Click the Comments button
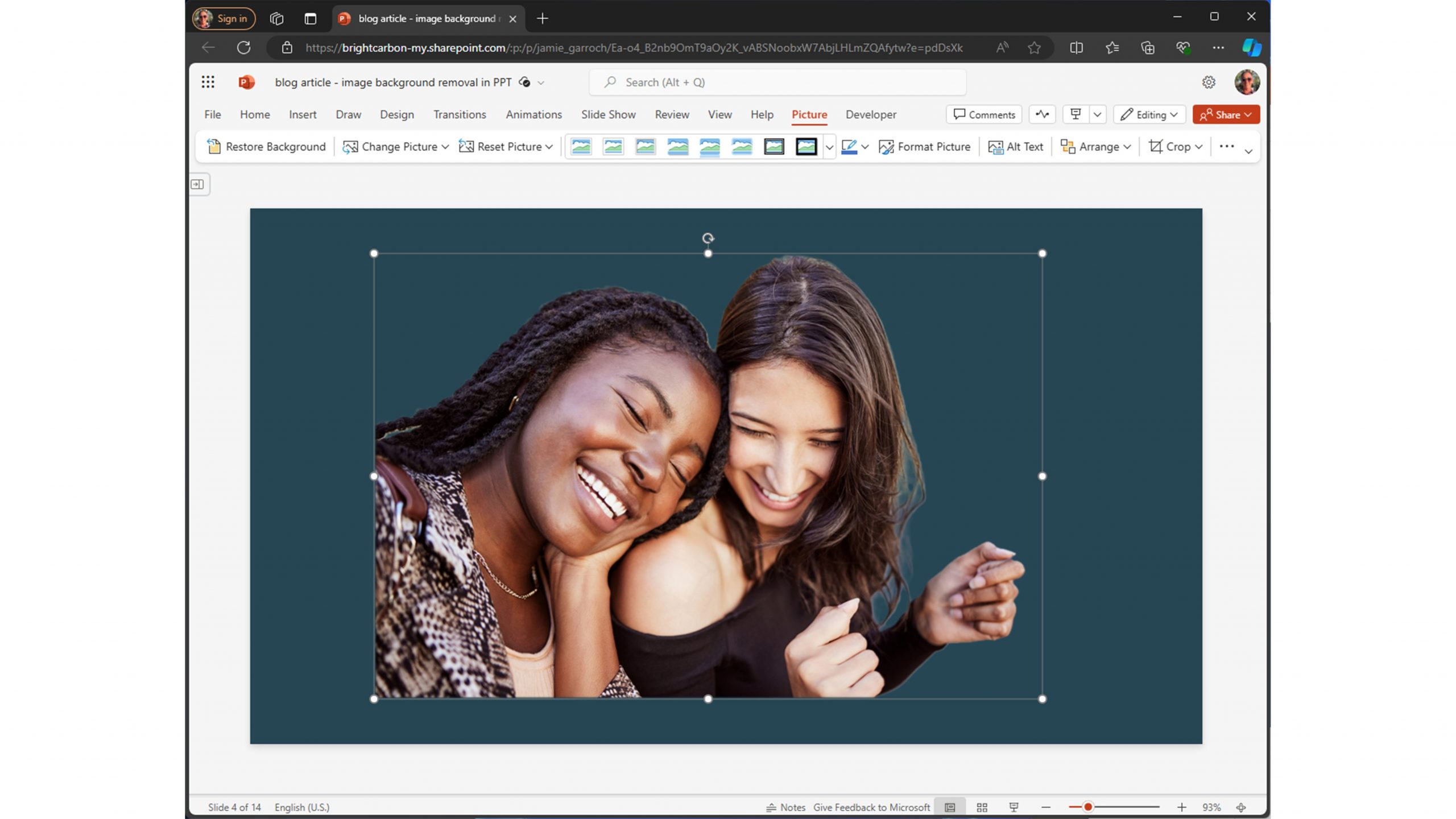 [984, 114]
